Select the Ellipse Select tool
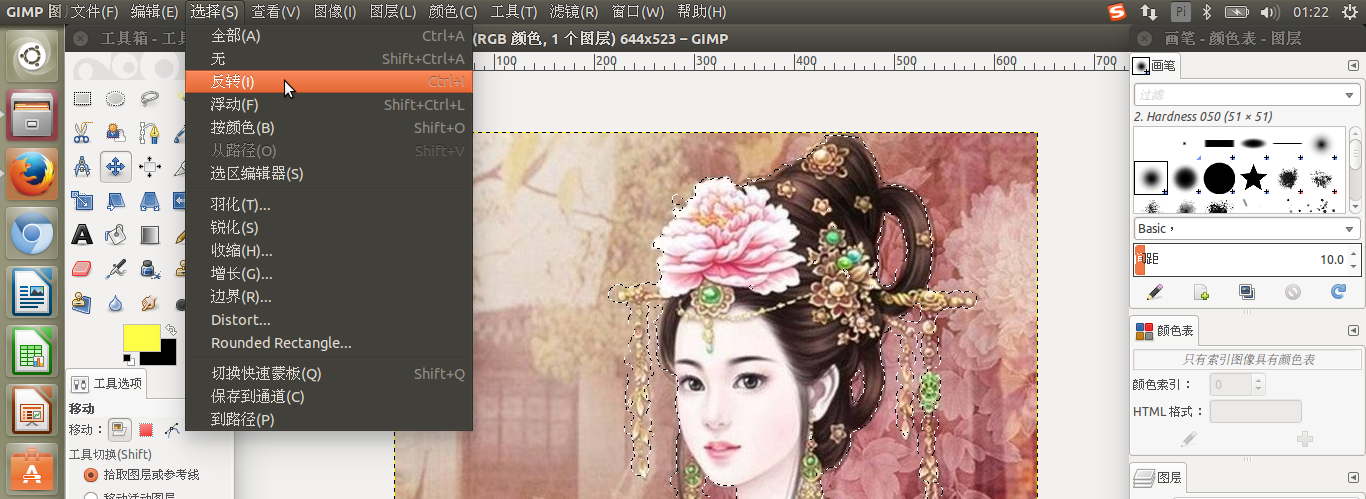The width and height of the screenshot is (1366, 499). tap(116, 98)
